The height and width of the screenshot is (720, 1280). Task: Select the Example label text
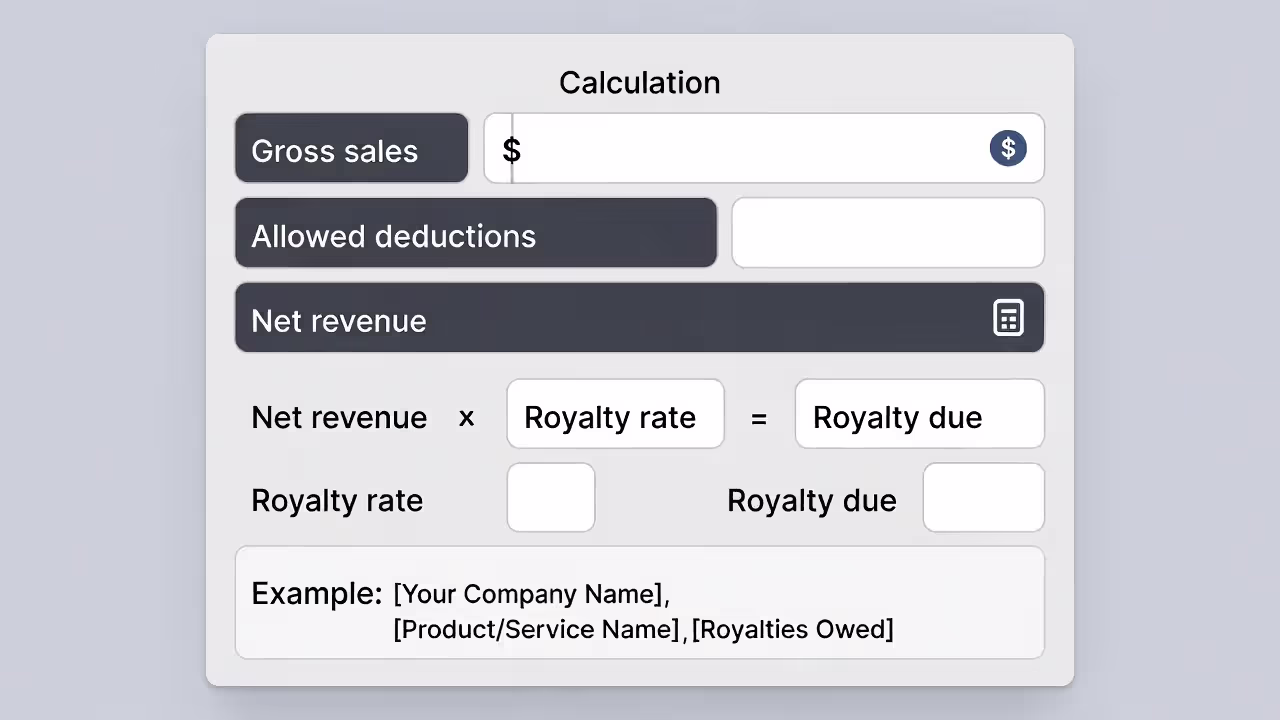pyautogui.click(x=316, y=593)
